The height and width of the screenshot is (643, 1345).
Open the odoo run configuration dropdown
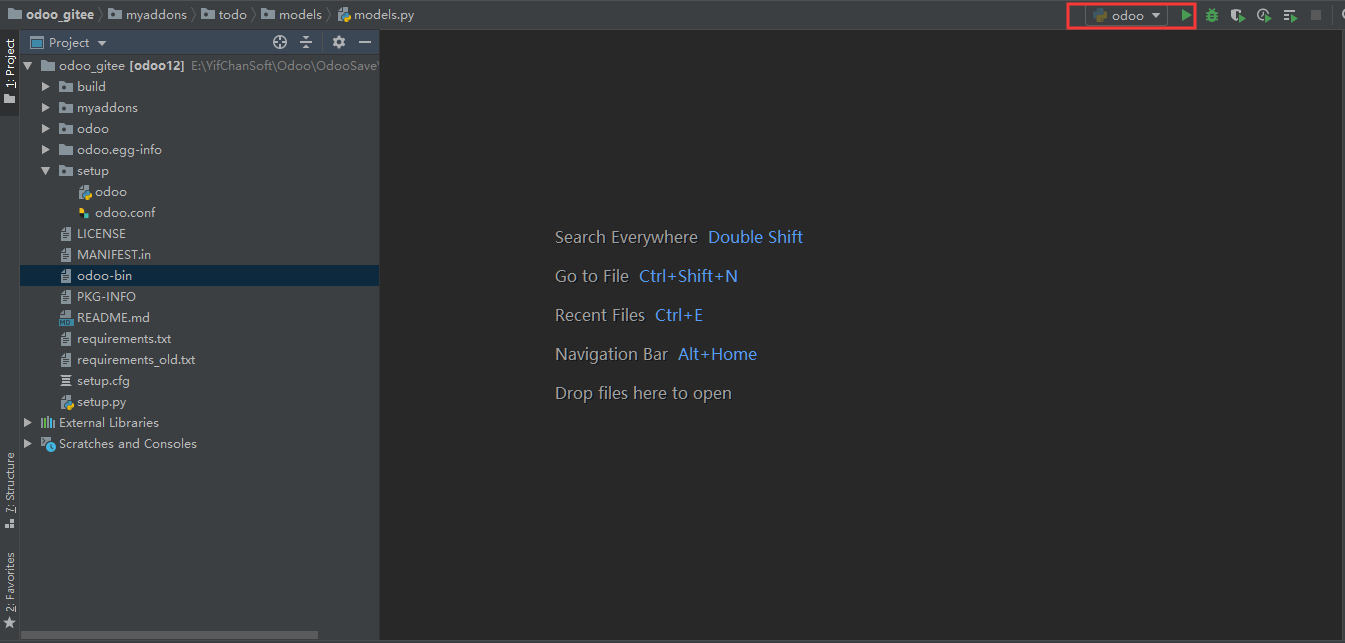click(x=1127, y=15)
